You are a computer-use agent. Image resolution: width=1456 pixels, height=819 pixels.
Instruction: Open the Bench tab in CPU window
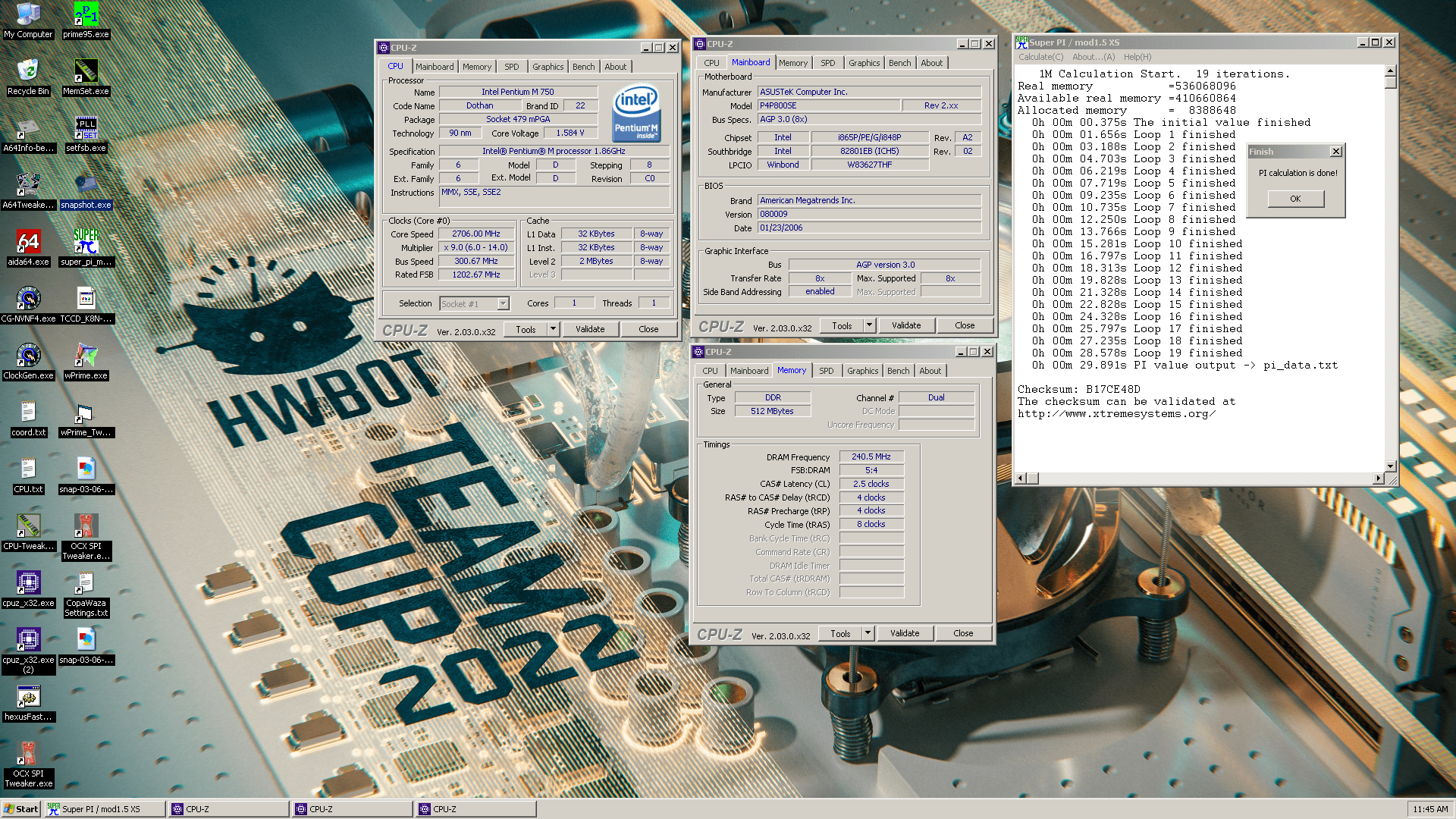583,67
